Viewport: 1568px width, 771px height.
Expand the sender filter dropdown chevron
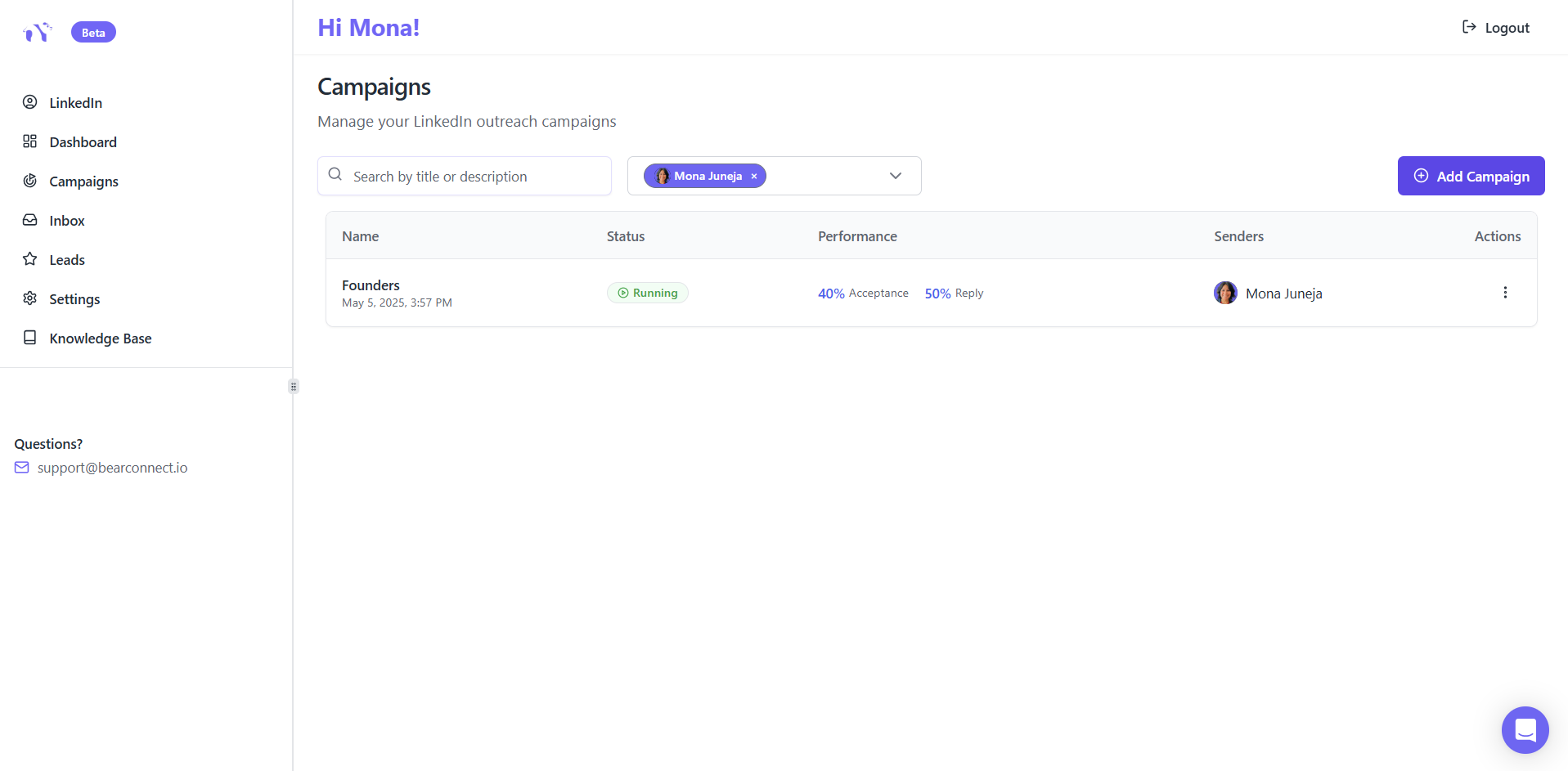(896, 176)
